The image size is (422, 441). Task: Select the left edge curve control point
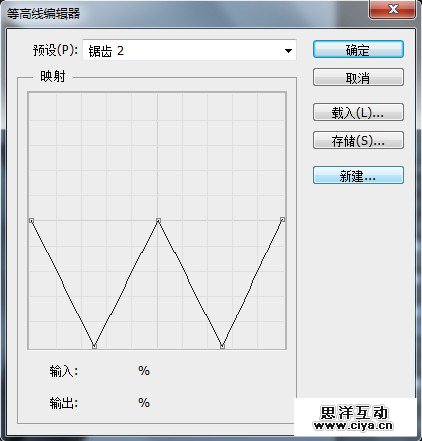31,220
